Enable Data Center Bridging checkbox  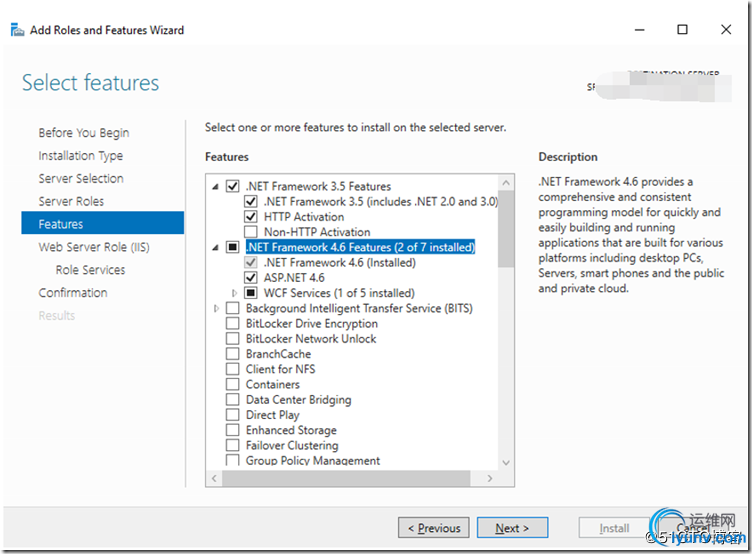tap(233, 400)
